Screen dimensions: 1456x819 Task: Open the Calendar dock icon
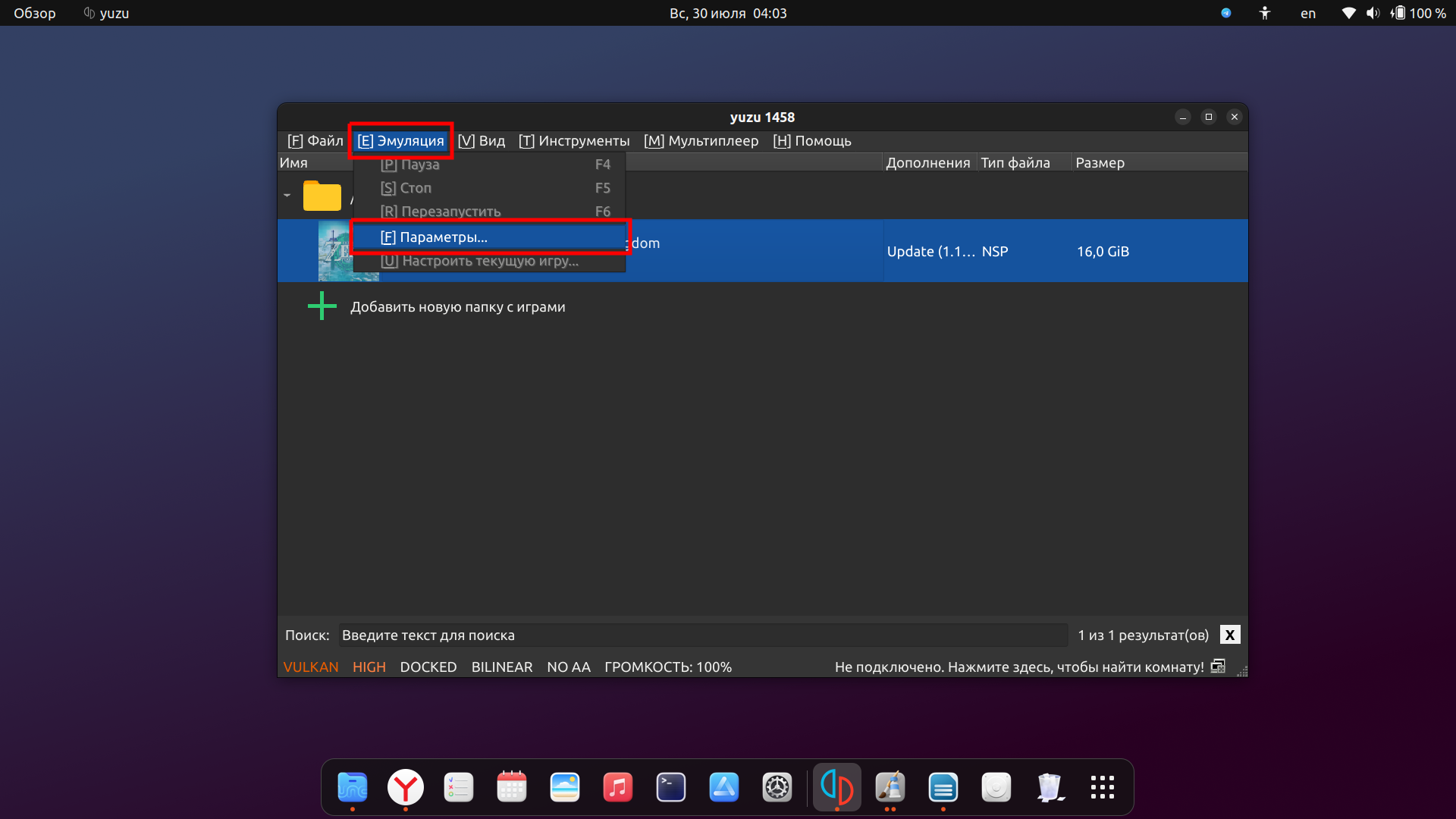[512, 787]
